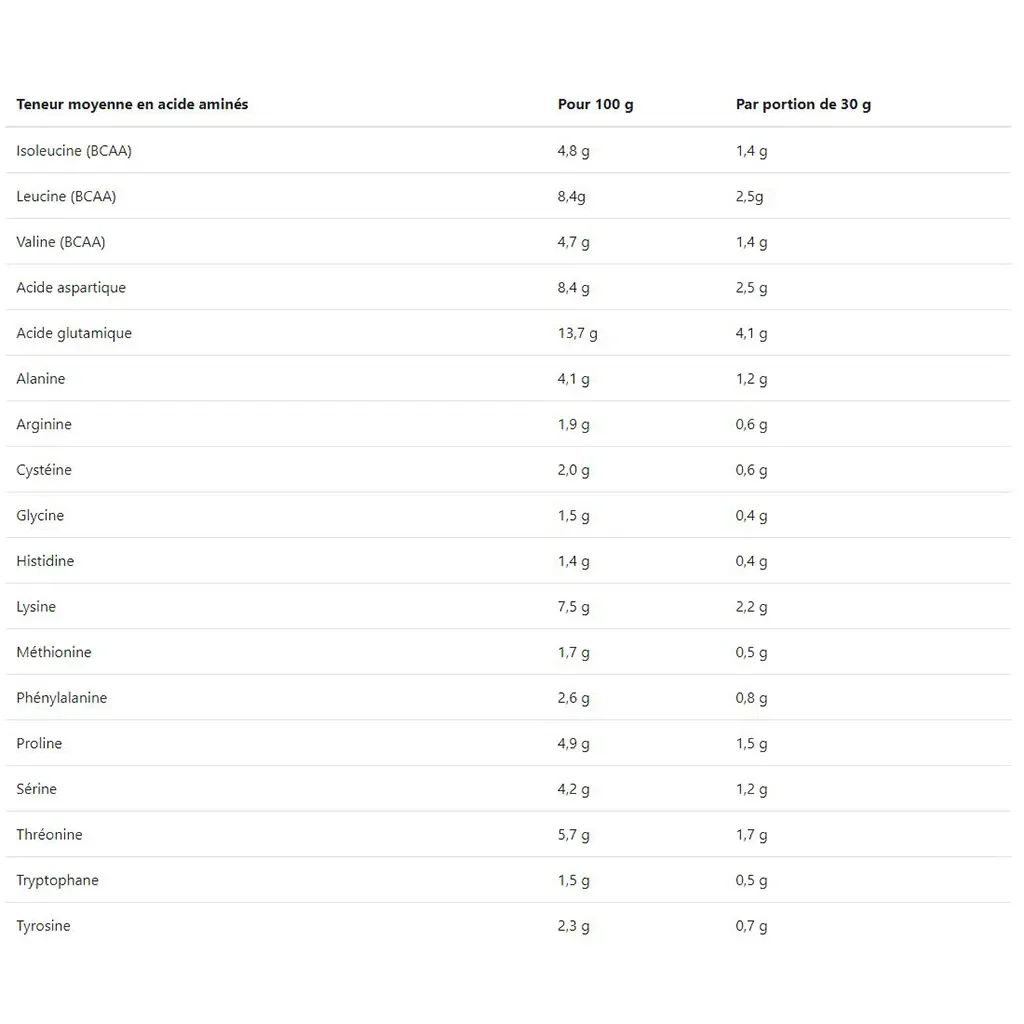The height and width of the screenshot is (1024, 1024).
Task: Click the Lysine 7,5 g value
Action: [x=573, y=607]
